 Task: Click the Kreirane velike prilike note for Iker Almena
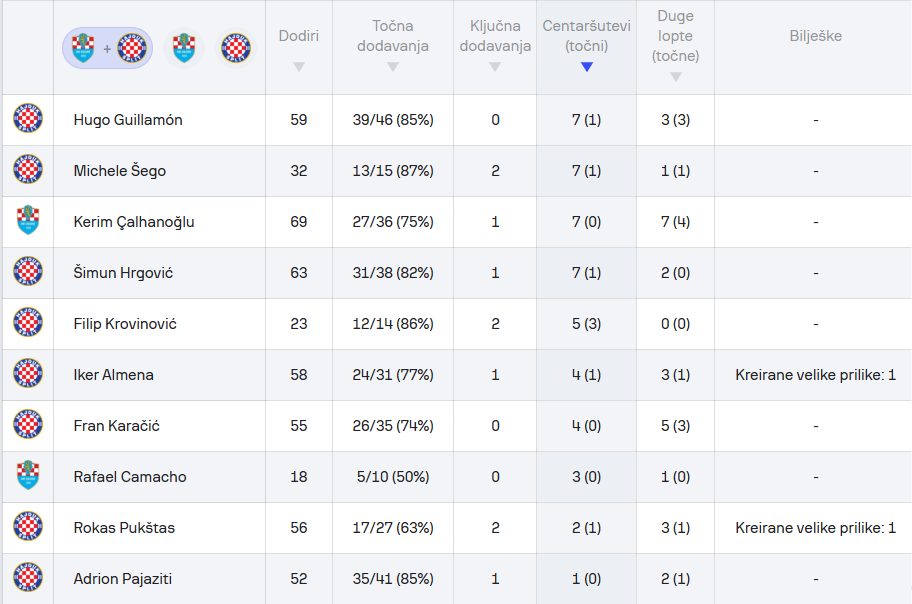point(815,375)
